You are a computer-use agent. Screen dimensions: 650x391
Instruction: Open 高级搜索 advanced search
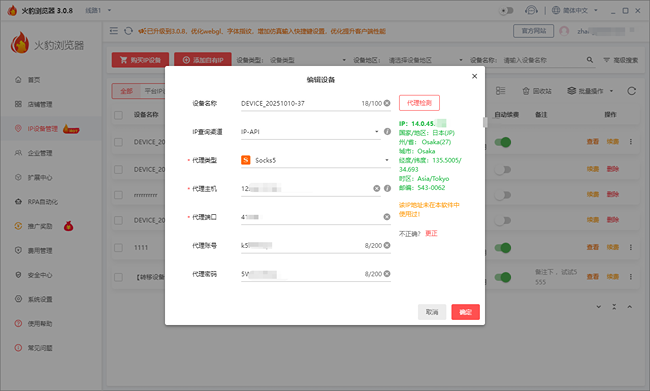pyautogui.click(x=621, y=60)
